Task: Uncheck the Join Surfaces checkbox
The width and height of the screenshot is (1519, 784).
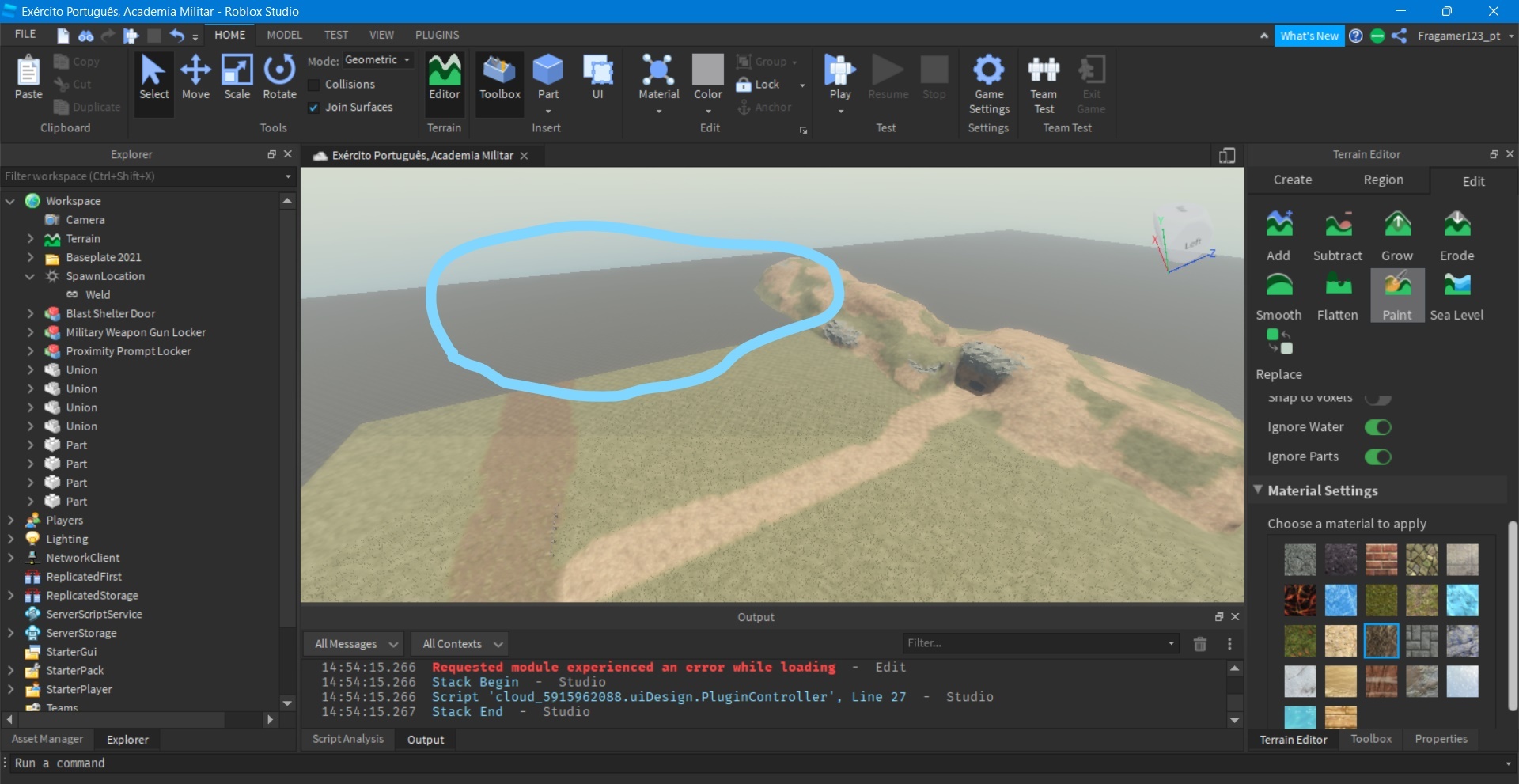Action: 314,108
